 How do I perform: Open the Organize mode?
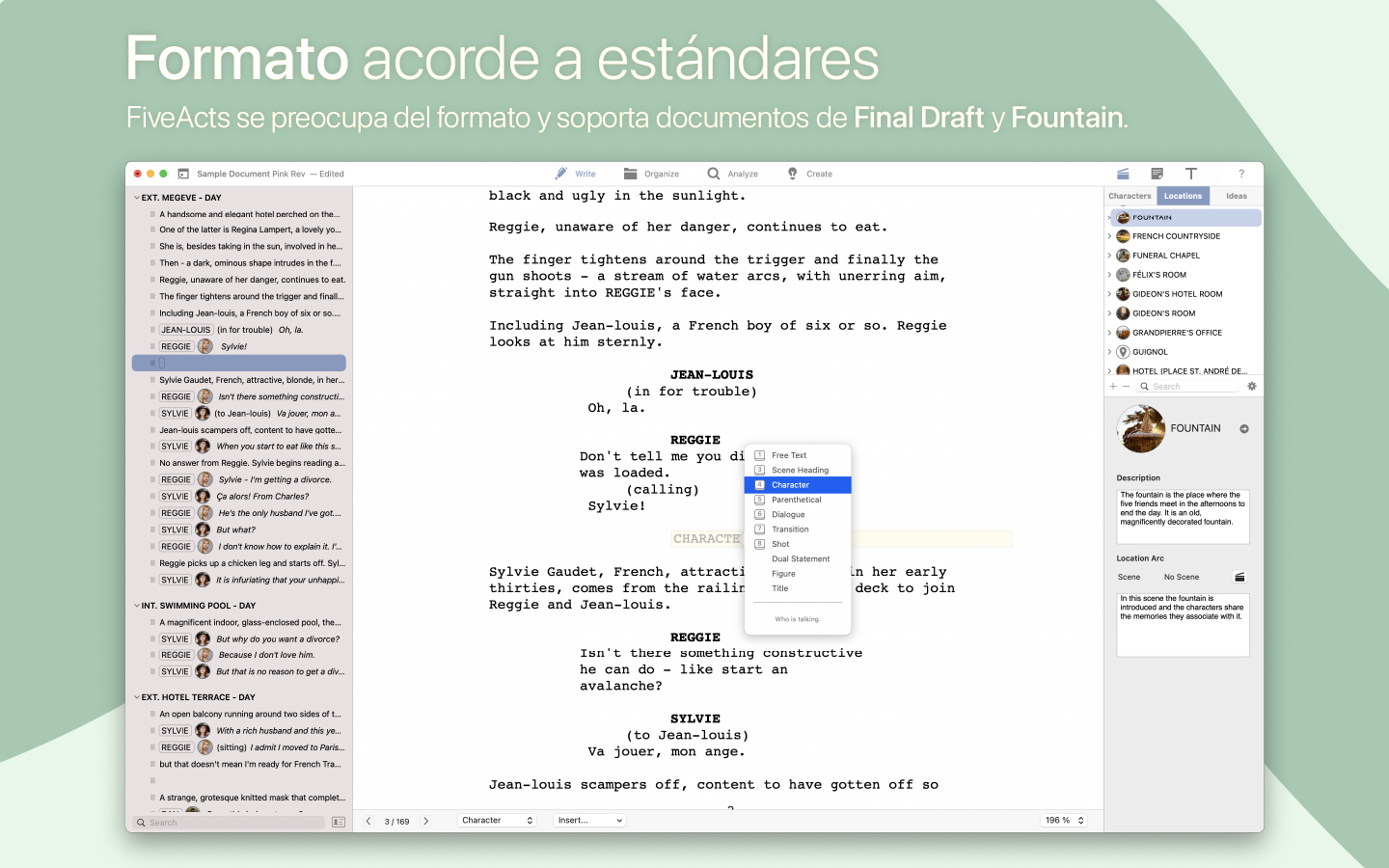pyautogui.click(x=651, y=174)
